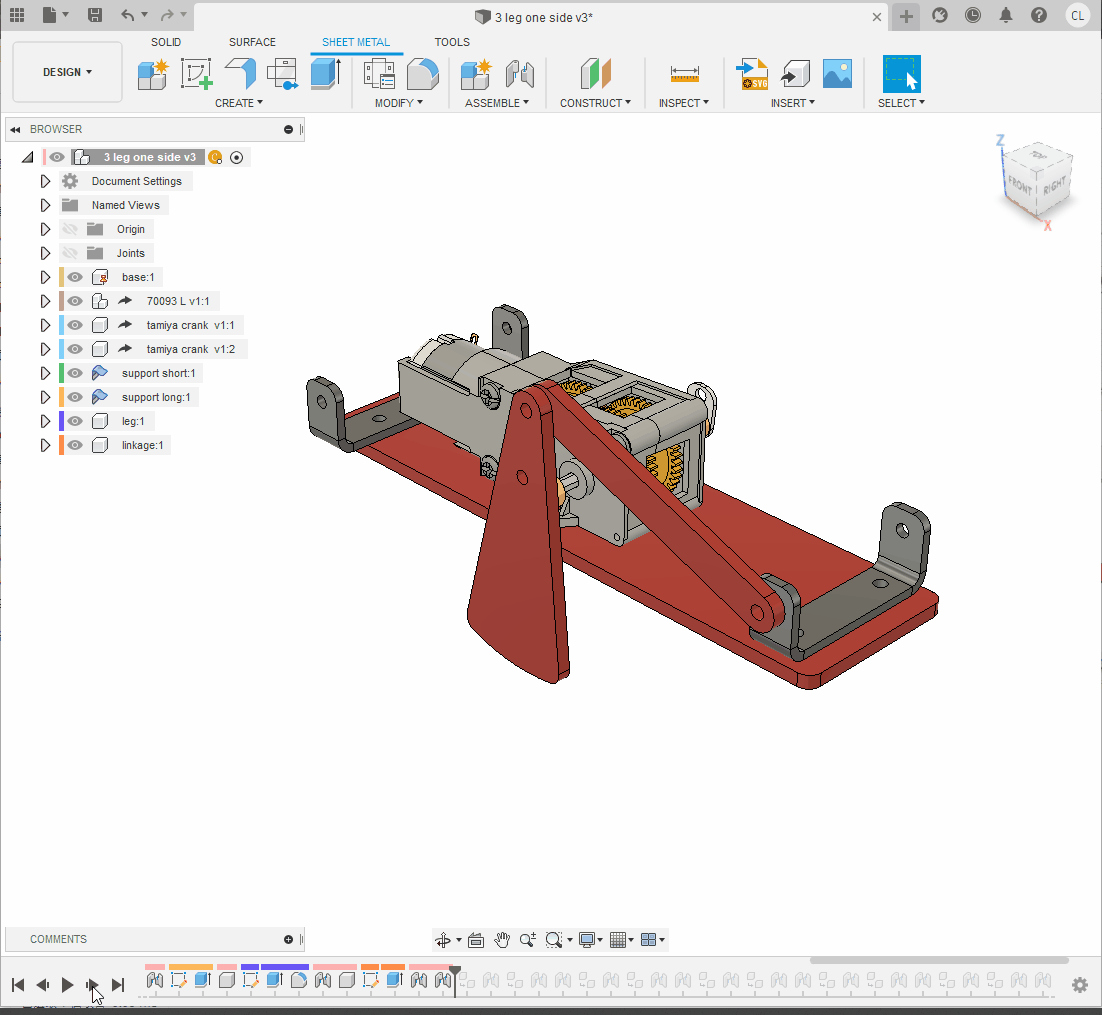Switch to the TOOLS tab

[x=452, y=42]
